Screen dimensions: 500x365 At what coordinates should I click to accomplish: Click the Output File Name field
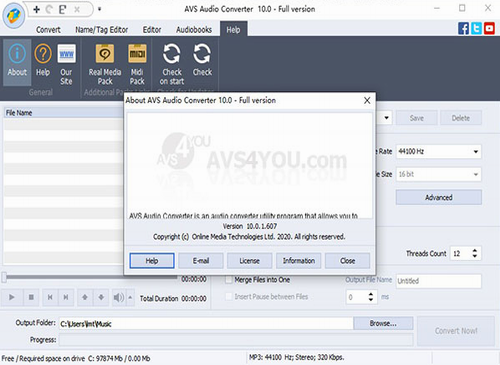click(439, 281)
